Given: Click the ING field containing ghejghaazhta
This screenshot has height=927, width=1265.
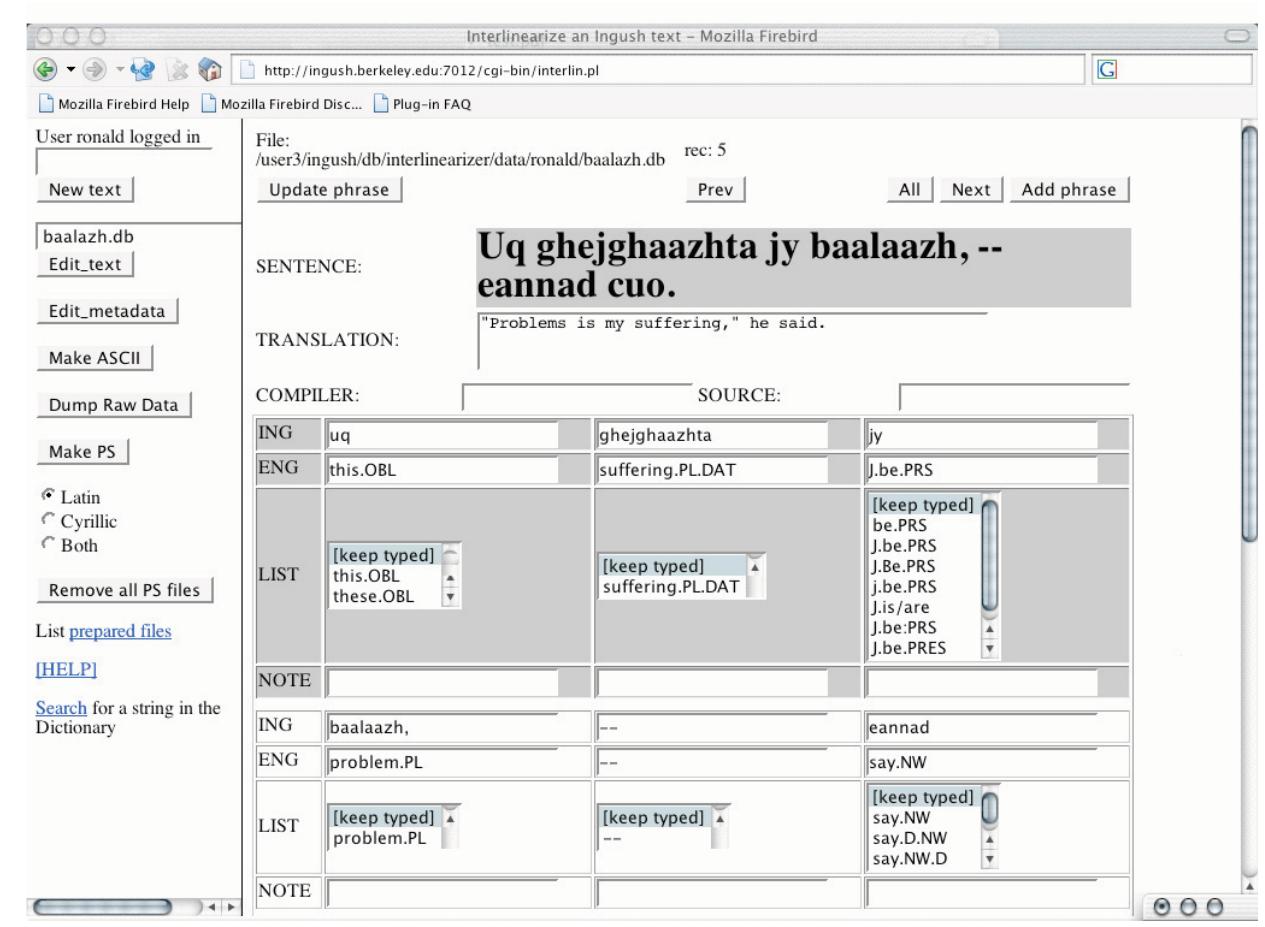Looking at the screenshot, I should [712, 436].
